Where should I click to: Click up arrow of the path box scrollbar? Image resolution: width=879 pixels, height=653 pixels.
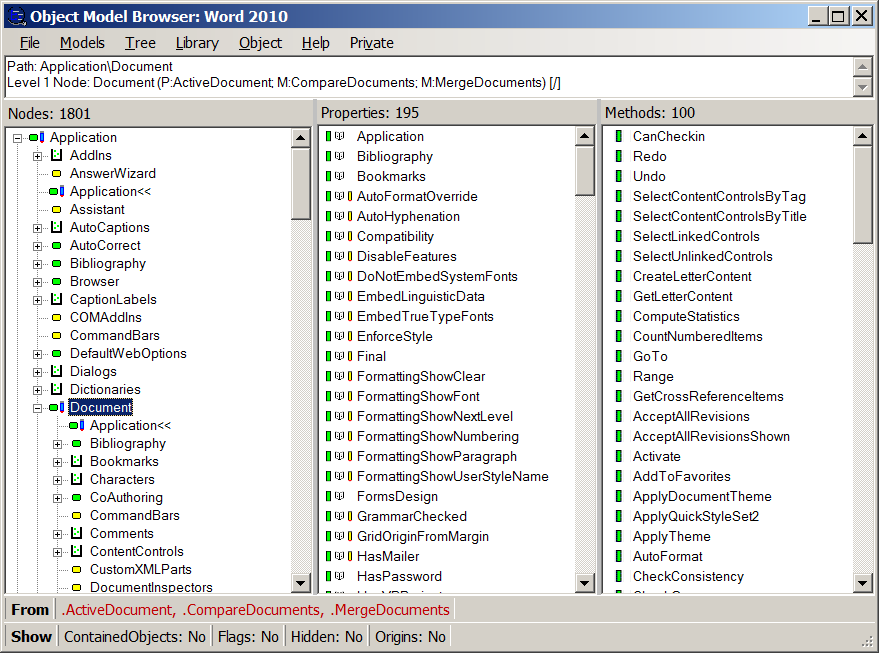pyautogui.click(x=862, y=67)
